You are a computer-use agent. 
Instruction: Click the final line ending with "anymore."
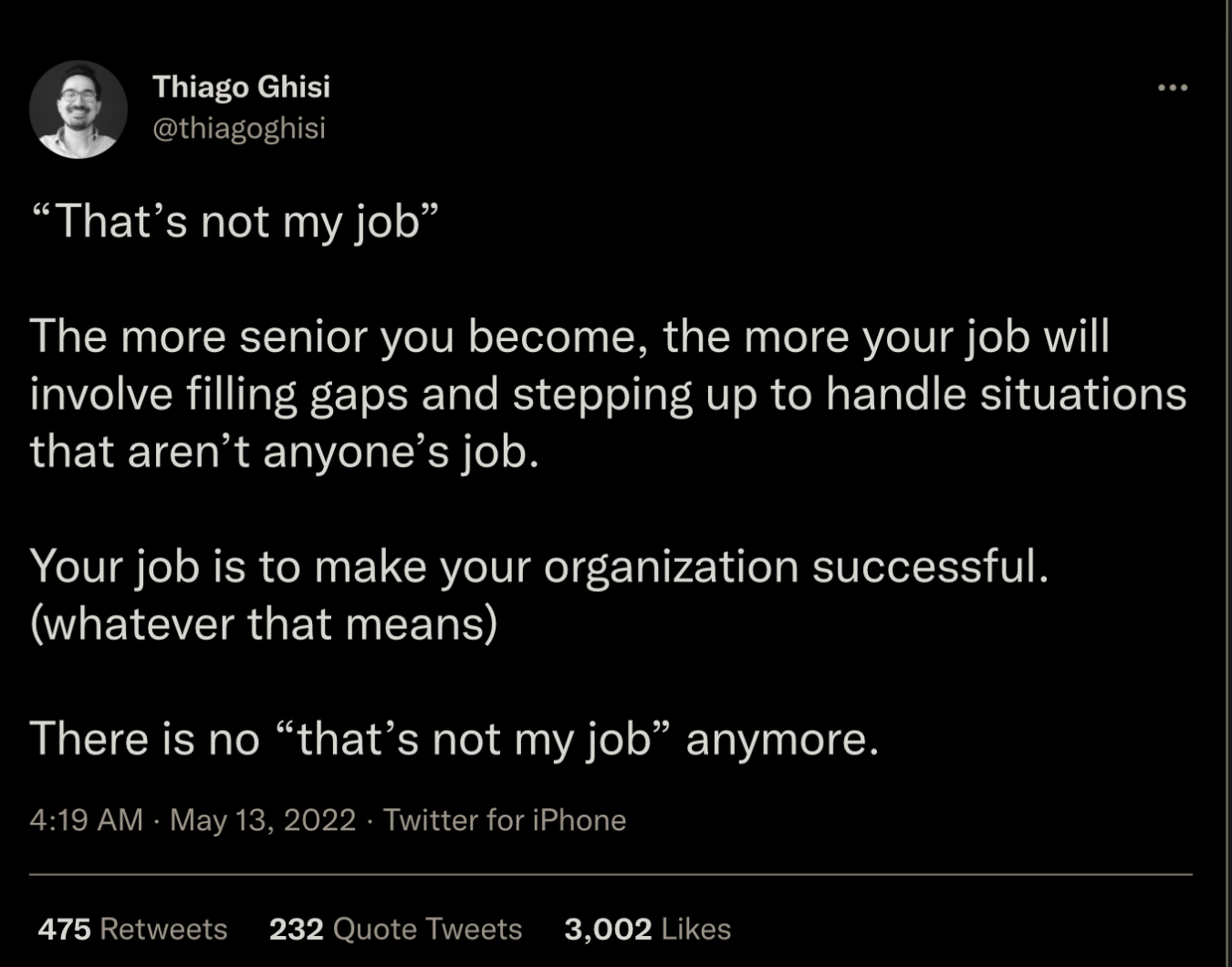click(454, 739)
